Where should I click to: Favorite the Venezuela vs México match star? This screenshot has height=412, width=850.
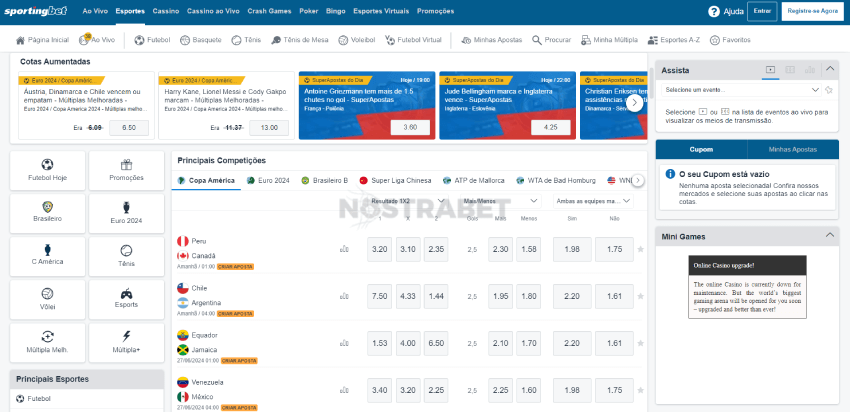[641, 390]
